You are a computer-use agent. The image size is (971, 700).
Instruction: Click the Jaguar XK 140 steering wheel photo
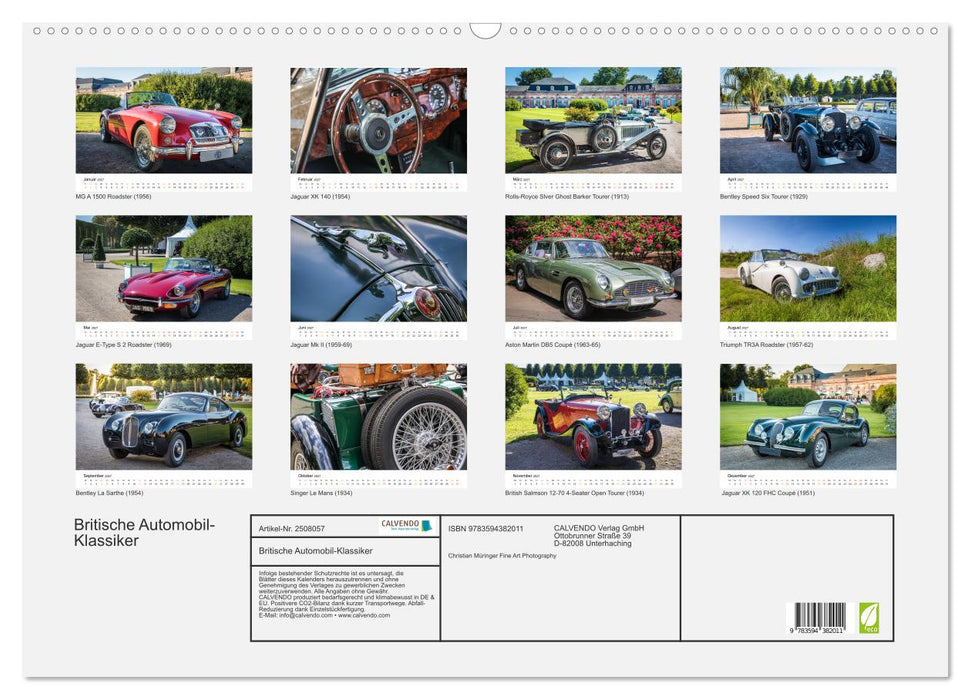click(x=378, y=120)
